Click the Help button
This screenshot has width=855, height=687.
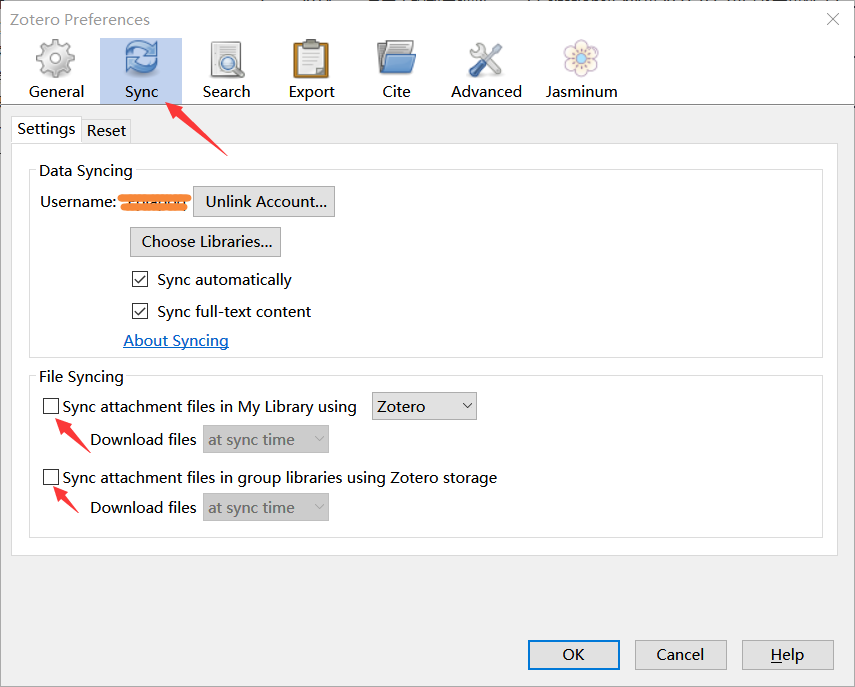click(x=787, y=655)
